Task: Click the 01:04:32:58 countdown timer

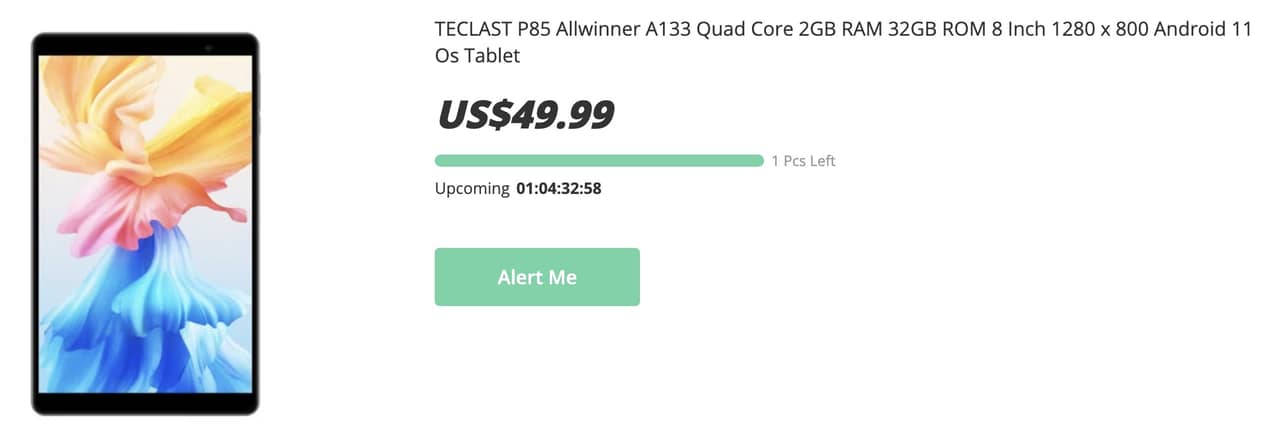Action: coord(558,188)
